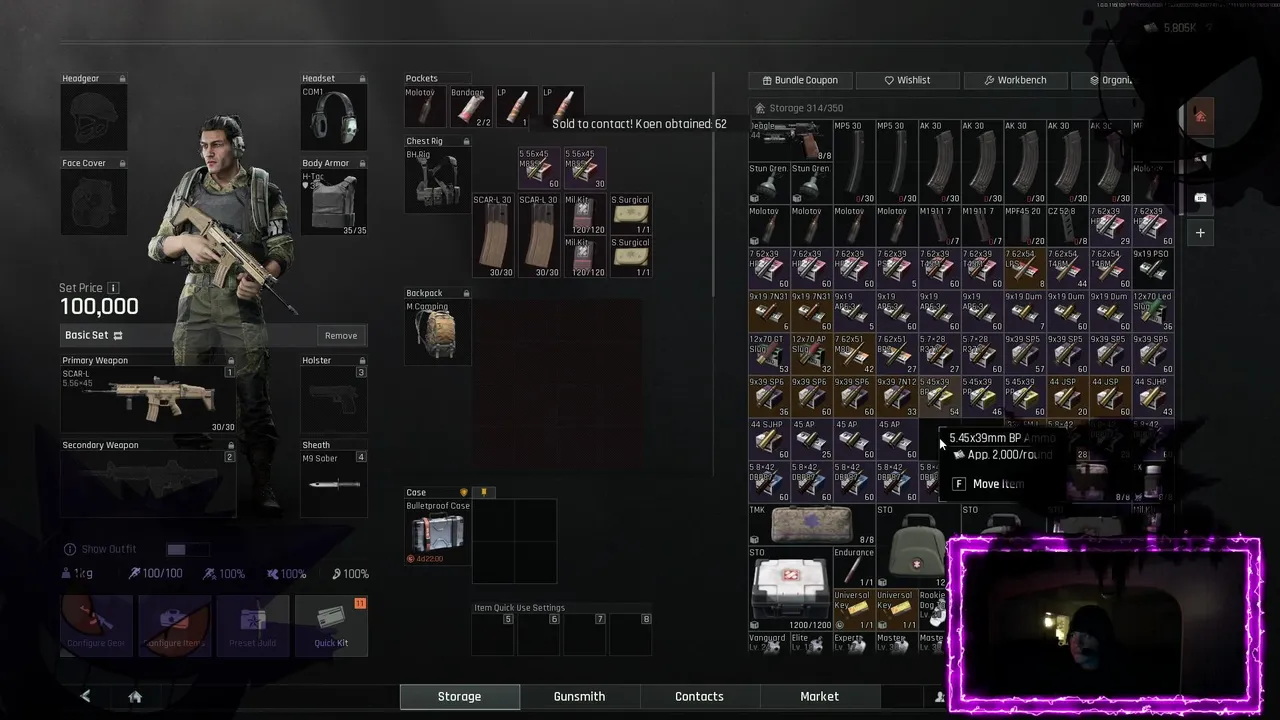Switch to the Storage tab
This screenshot has height=720, width=1280.
coord(459,697)
